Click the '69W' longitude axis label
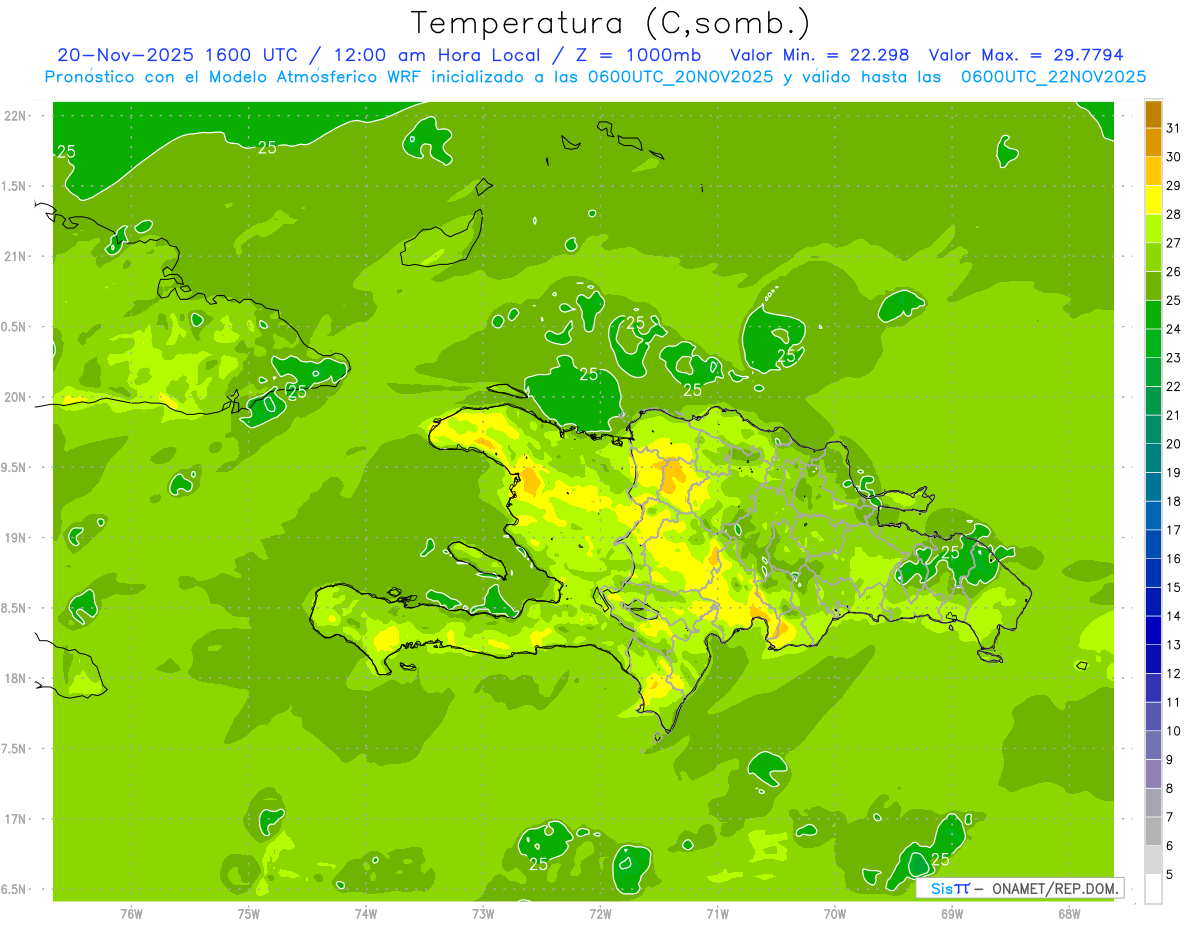The height and width of the screenshot is (927, 1200). [952, 914]
